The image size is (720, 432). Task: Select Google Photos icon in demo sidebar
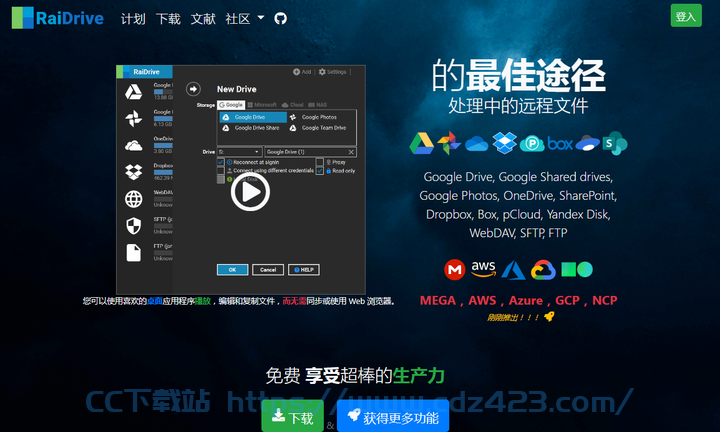[x=134, y=118]
